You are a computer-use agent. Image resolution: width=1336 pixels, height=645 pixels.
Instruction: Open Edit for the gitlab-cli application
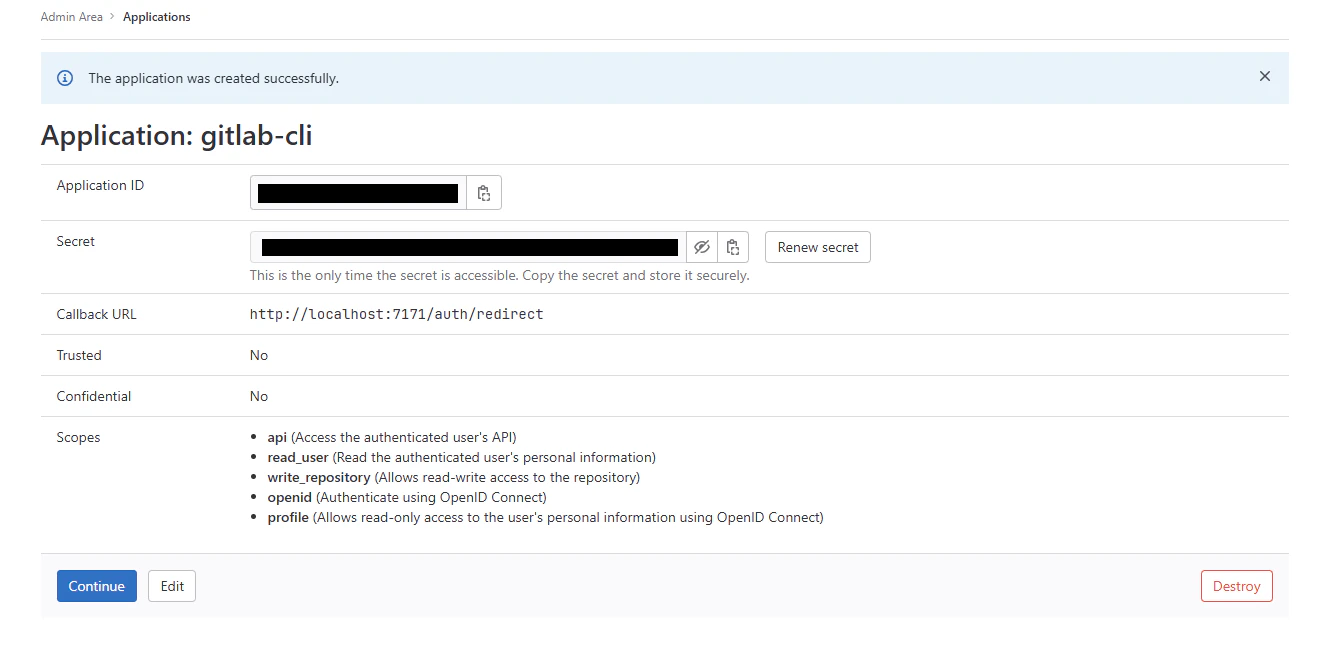click(x=172, y=586)
